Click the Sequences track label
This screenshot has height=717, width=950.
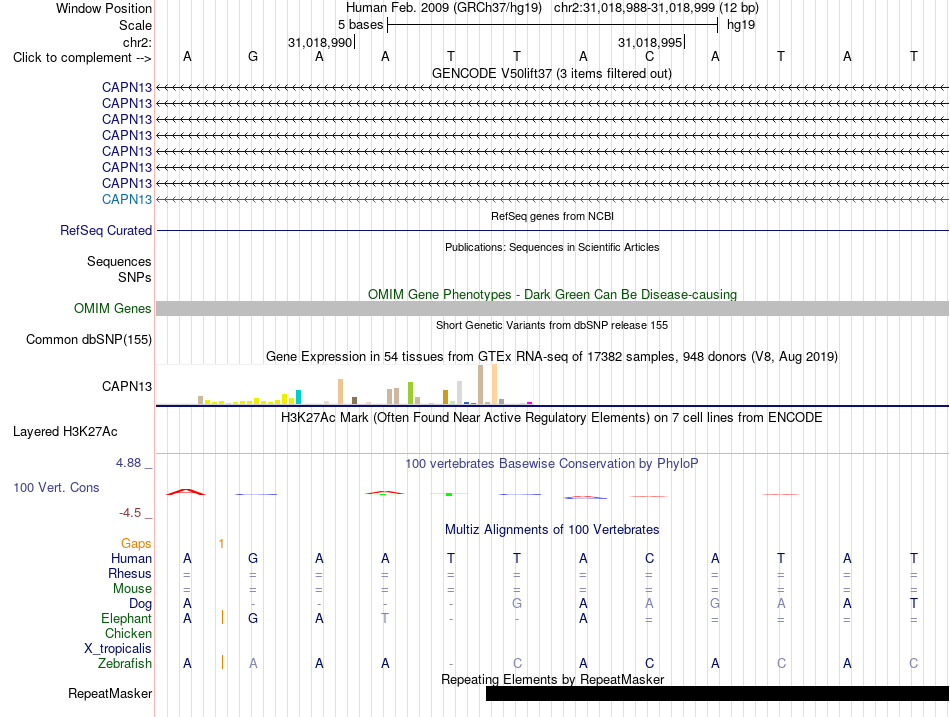point(119,261)
